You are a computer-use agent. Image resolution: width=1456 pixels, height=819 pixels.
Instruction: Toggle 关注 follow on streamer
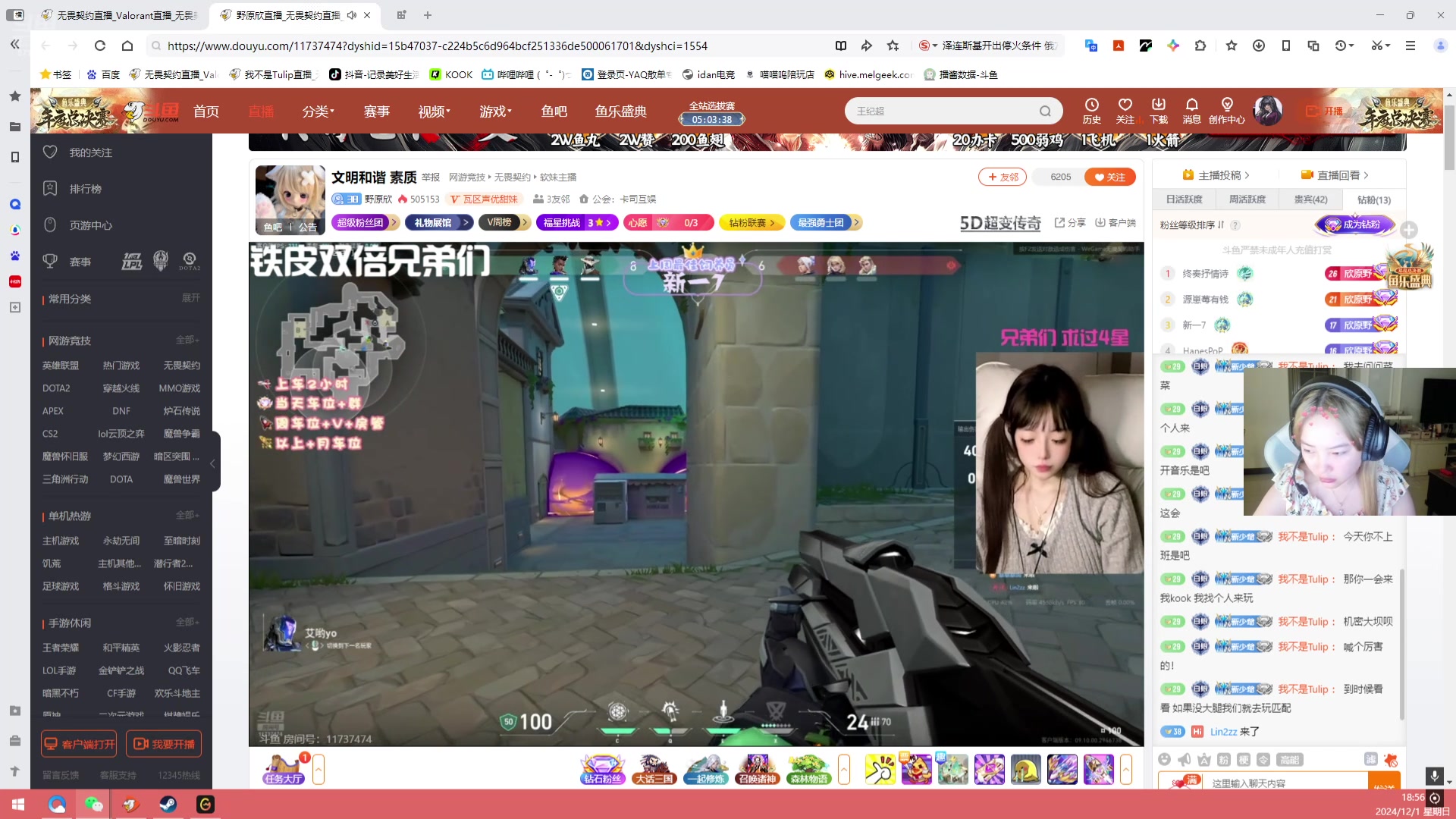[1109, 177]
